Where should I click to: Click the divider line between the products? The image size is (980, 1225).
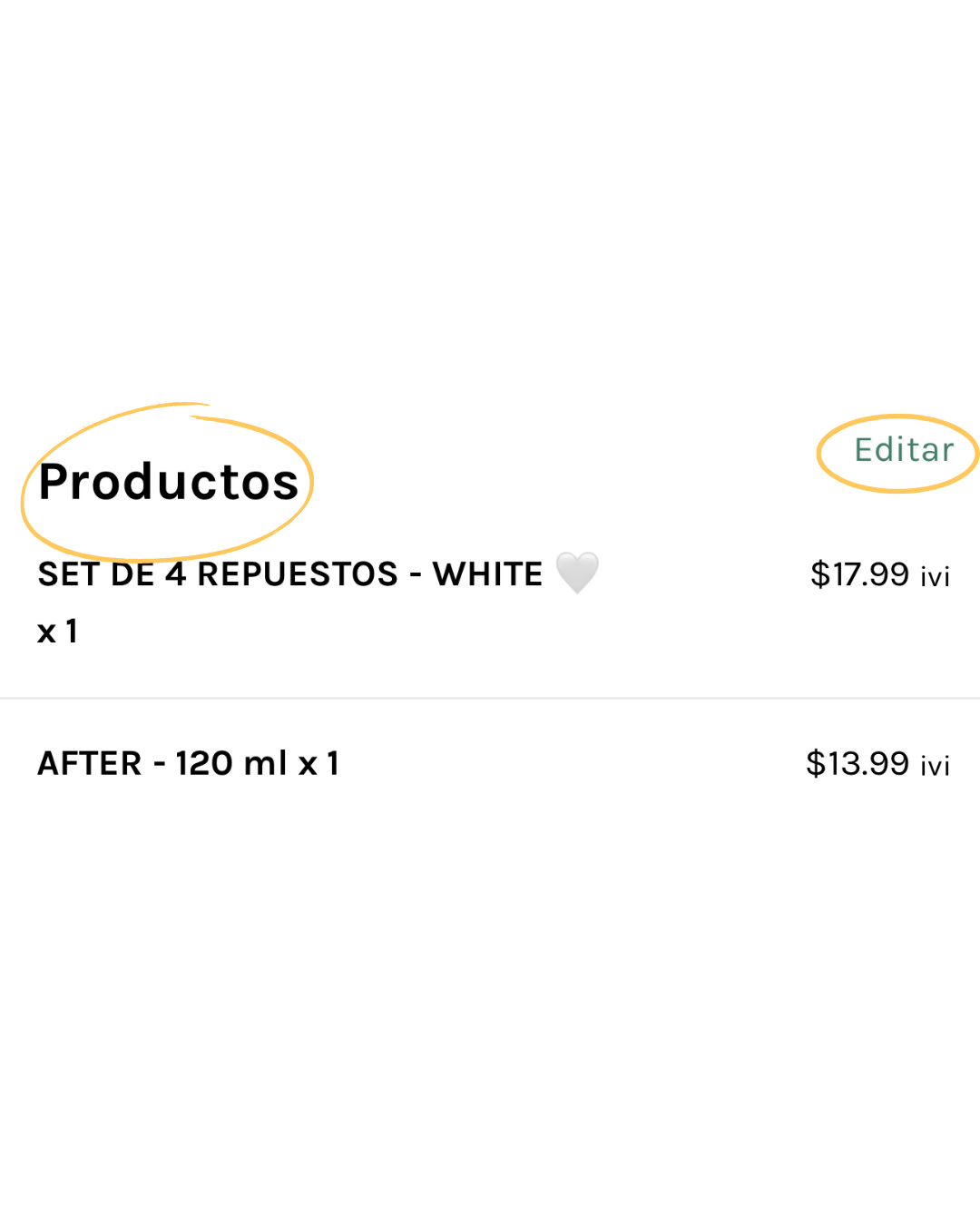(490, 698)
